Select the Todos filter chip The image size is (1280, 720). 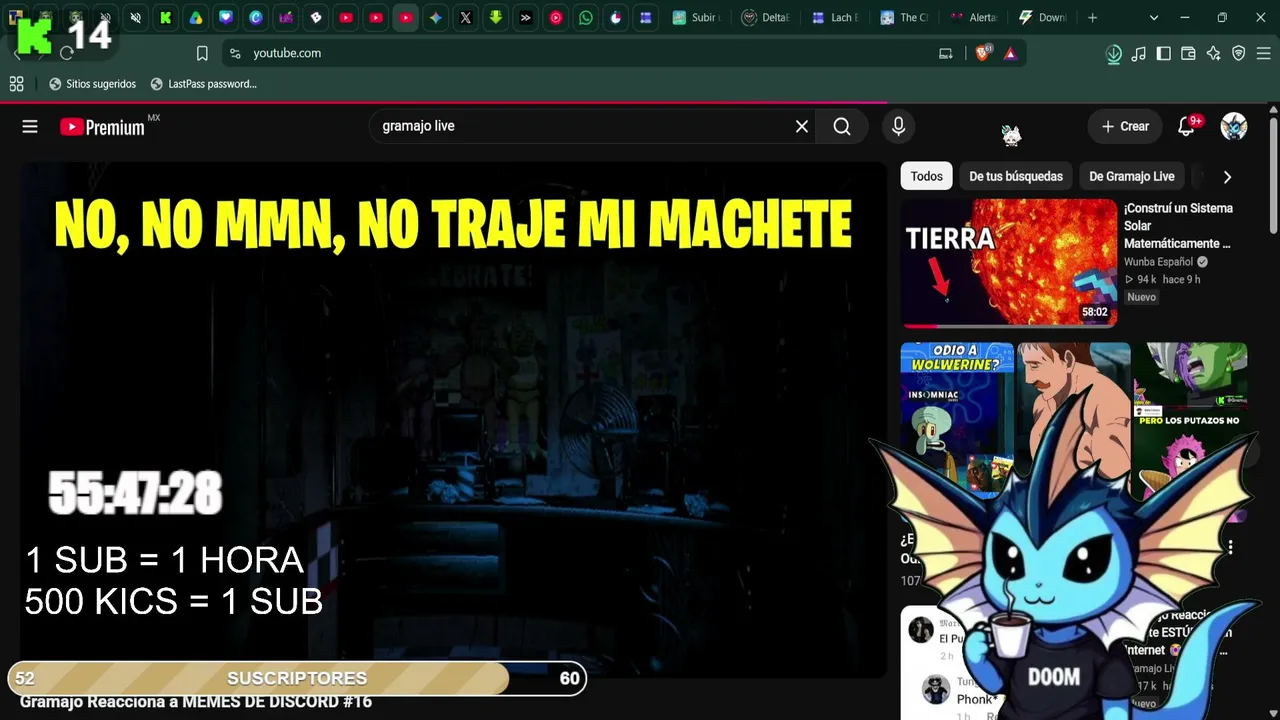pyautogui.click(x=926, y=176)
